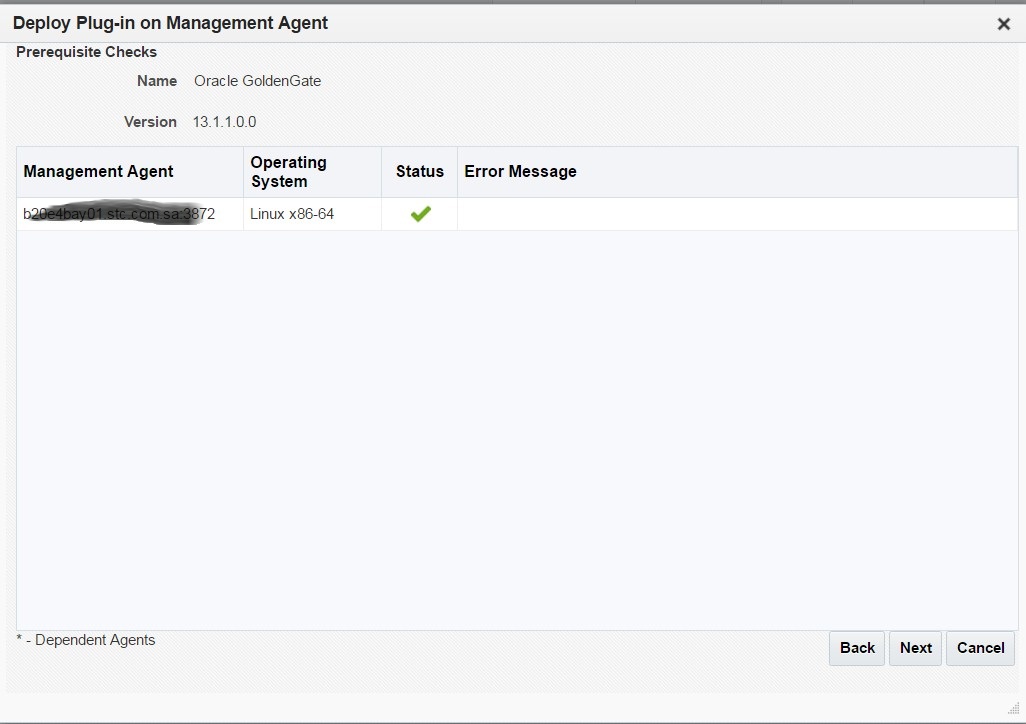Viewport: 1026px width, 724px height.
Task: Click the Prerequisite Checks heading
Action: [86, 52]
